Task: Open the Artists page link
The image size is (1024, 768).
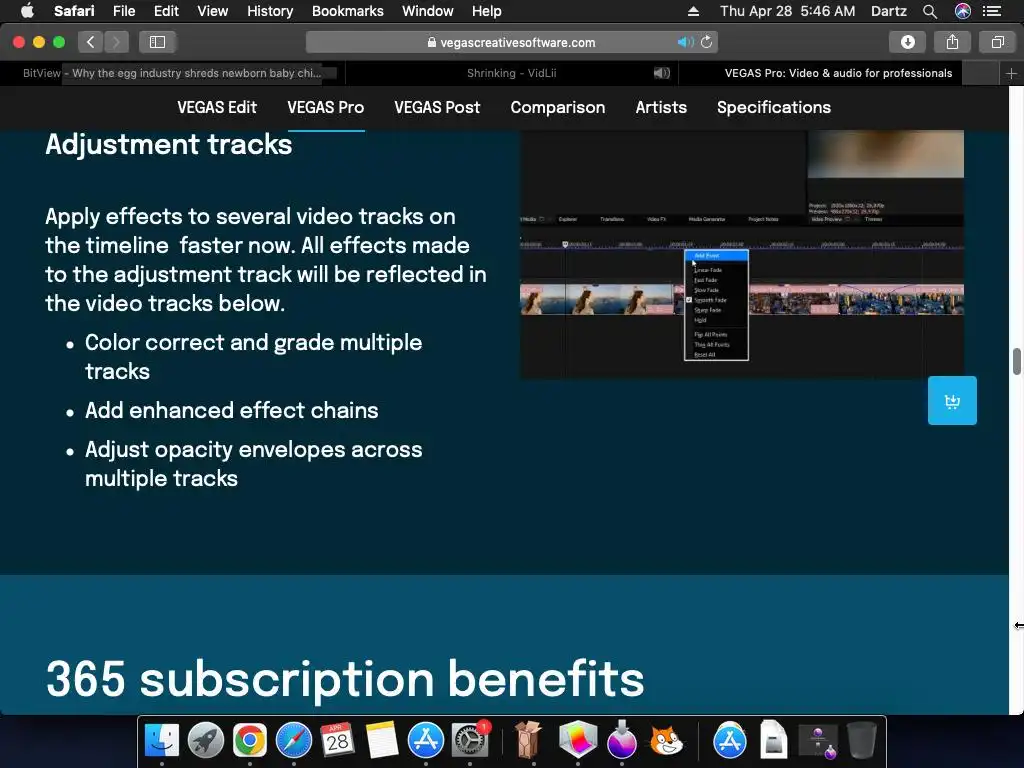Action: (x=661, y=108)
